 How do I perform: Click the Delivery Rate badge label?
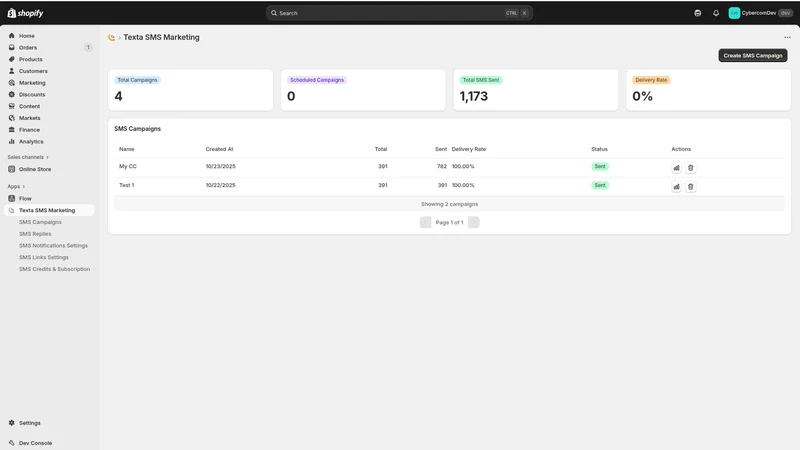point(651,80)
